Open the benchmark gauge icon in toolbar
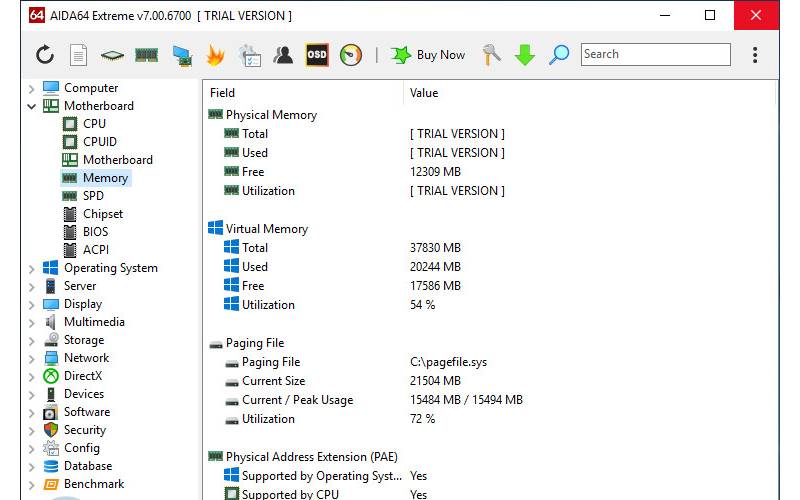Image resolution: width=800 pixels, height=500 pixels. coord(350,55)
